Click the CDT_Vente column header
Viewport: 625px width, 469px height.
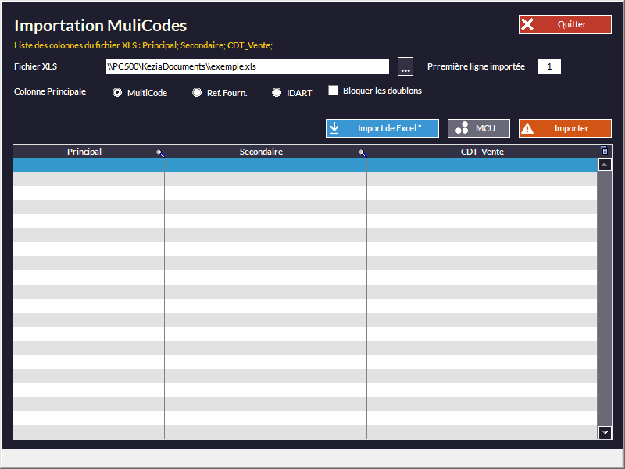pyautogui.click(x=481, y=152)
